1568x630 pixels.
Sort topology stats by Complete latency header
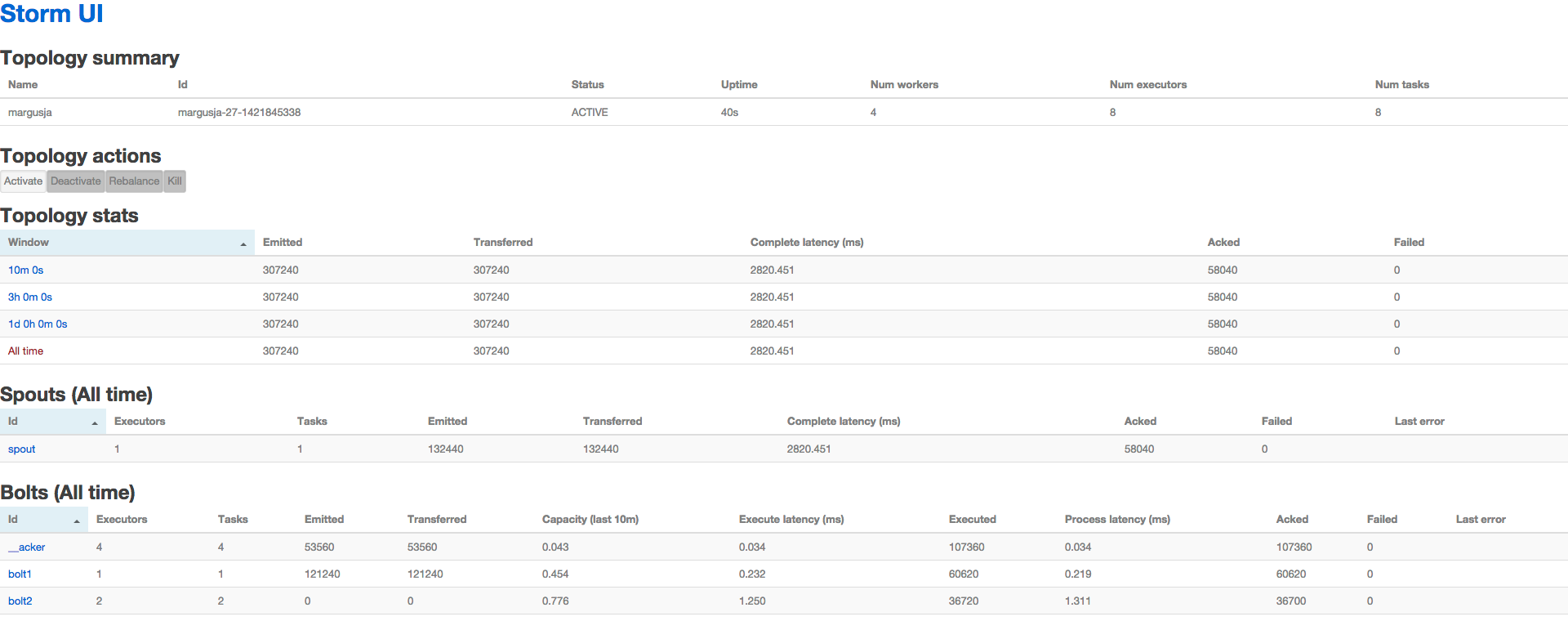tap(806, 242)
